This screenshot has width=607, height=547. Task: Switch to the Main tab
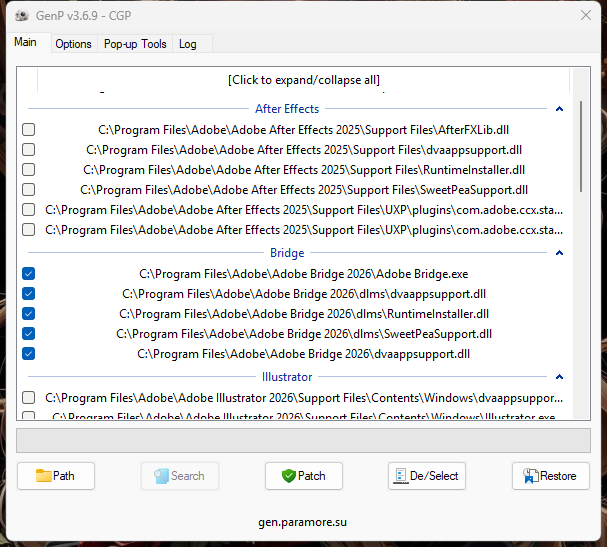26,42
